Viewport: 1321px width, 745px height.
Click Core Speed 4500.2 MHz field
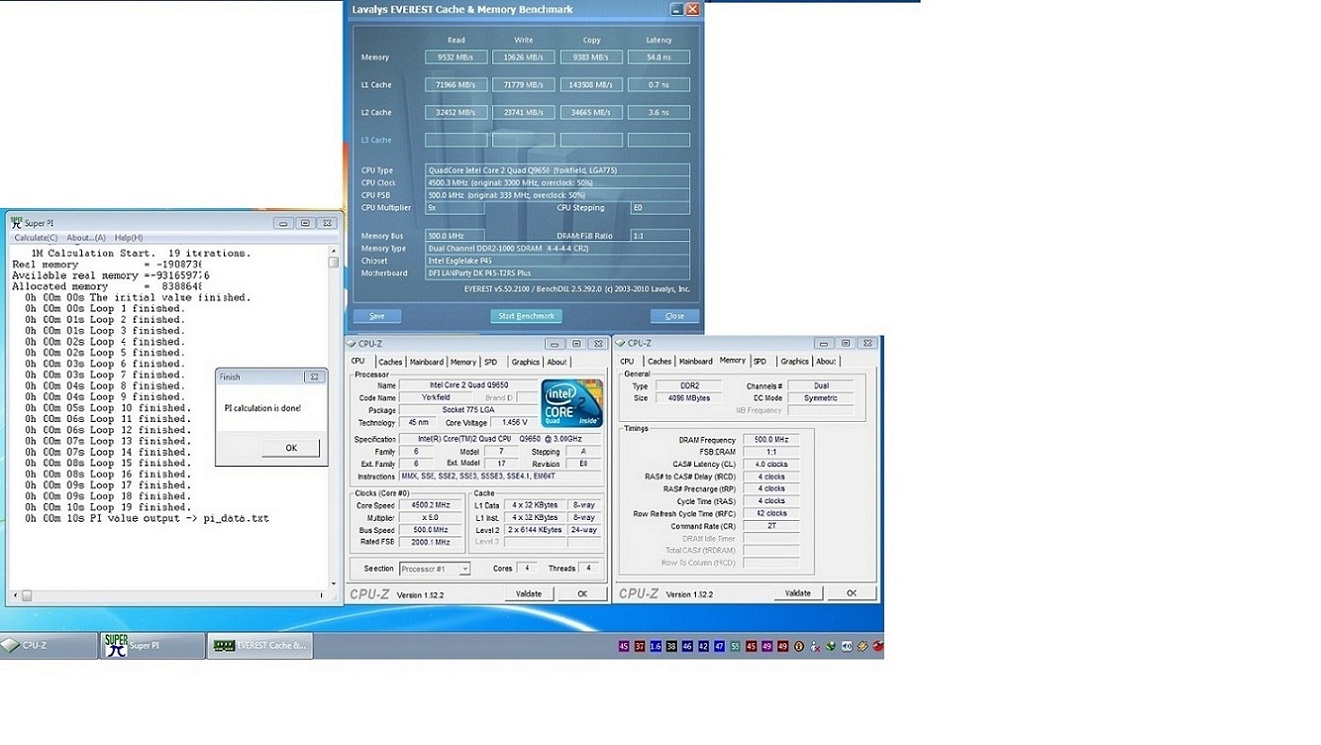(x=432, y=505)
